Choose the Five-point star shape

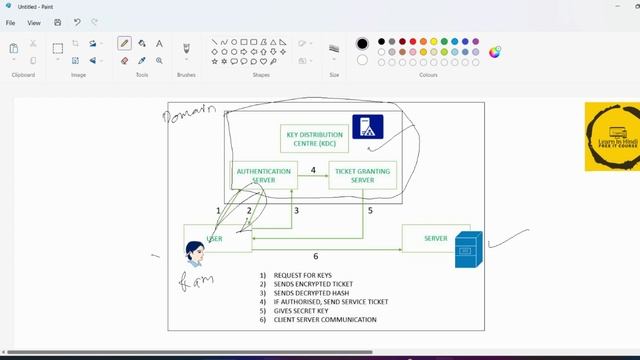click(x=214, y=62)
